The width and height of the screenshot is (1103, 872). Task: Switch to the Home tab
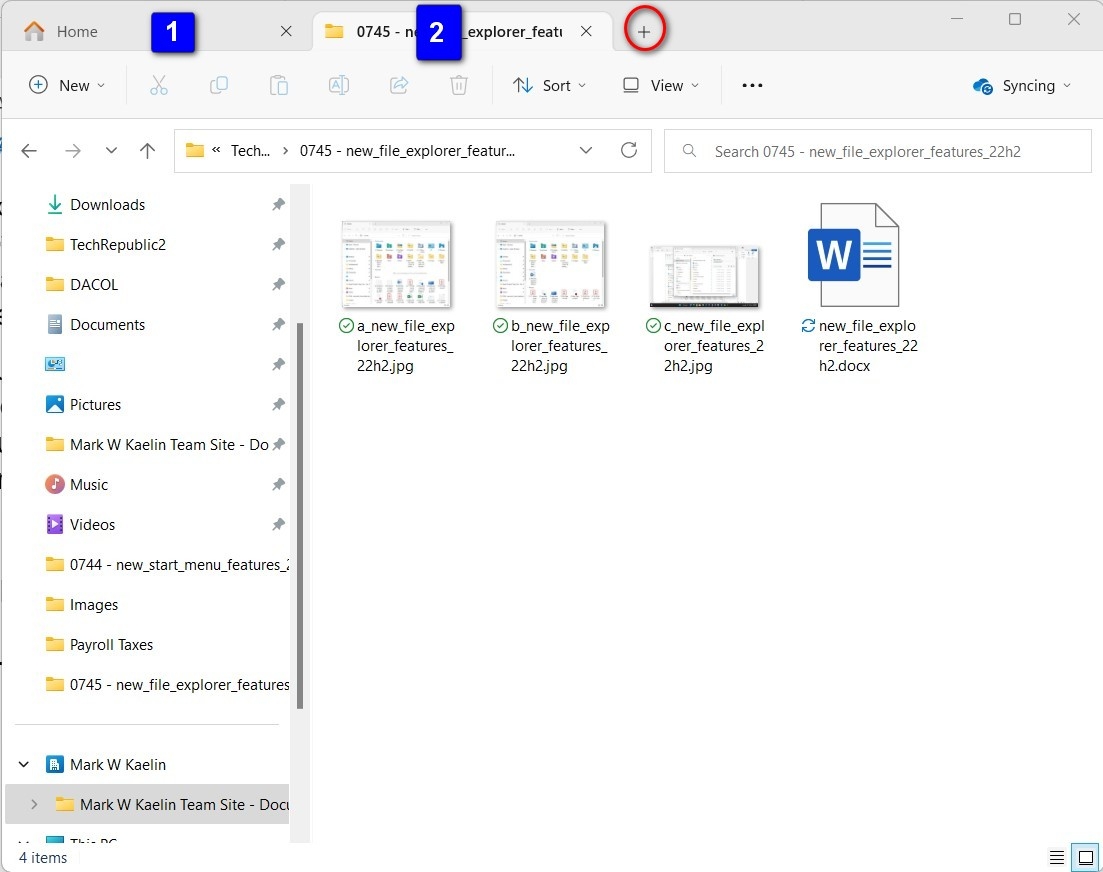[x=77, y=31]
